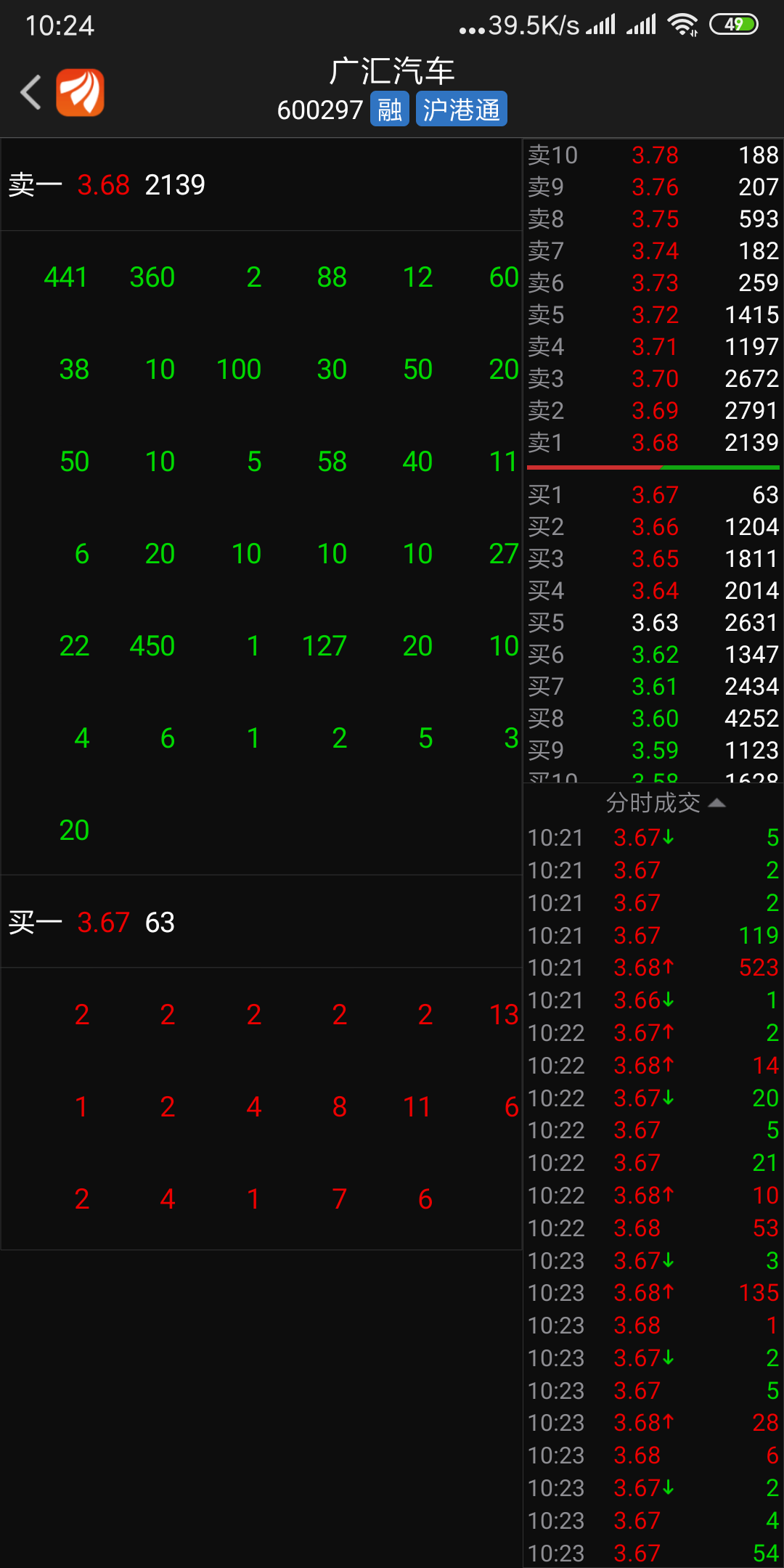Select the 买9 row at 3.59

pyautogui.click(x=653, y=751)
